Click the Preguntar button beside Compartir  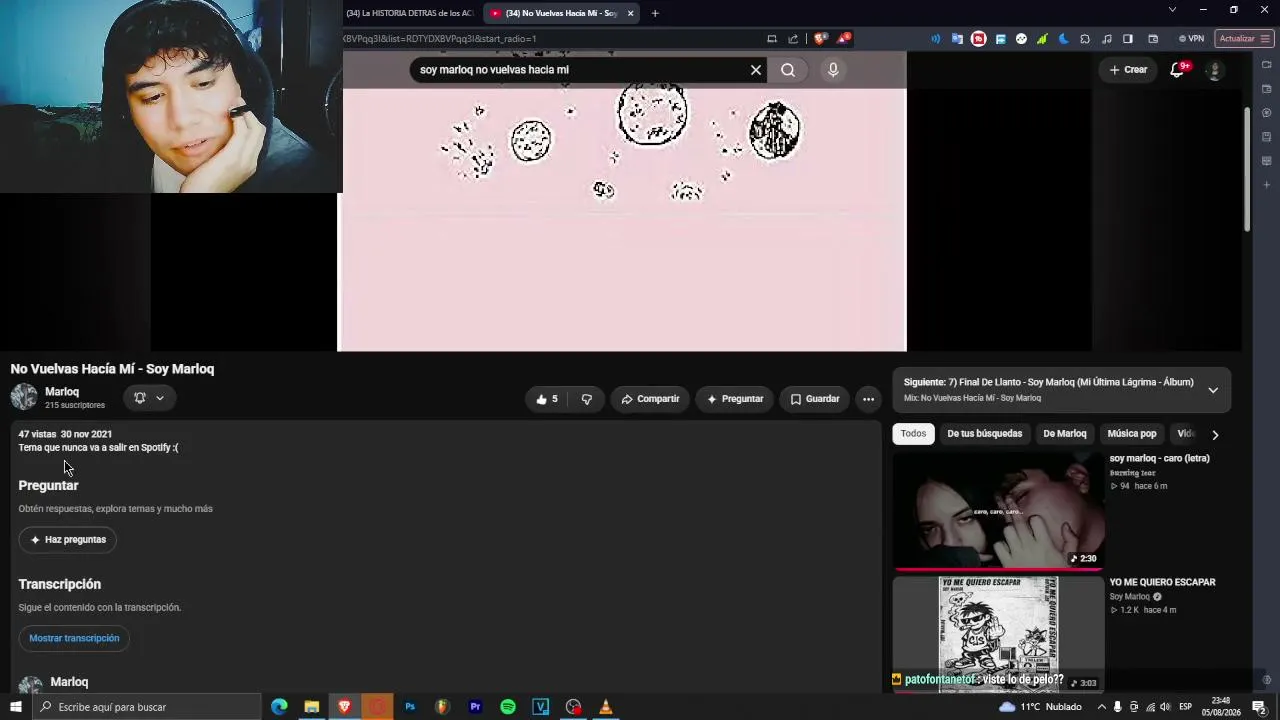pyautogui.click(x=735, y=399)
